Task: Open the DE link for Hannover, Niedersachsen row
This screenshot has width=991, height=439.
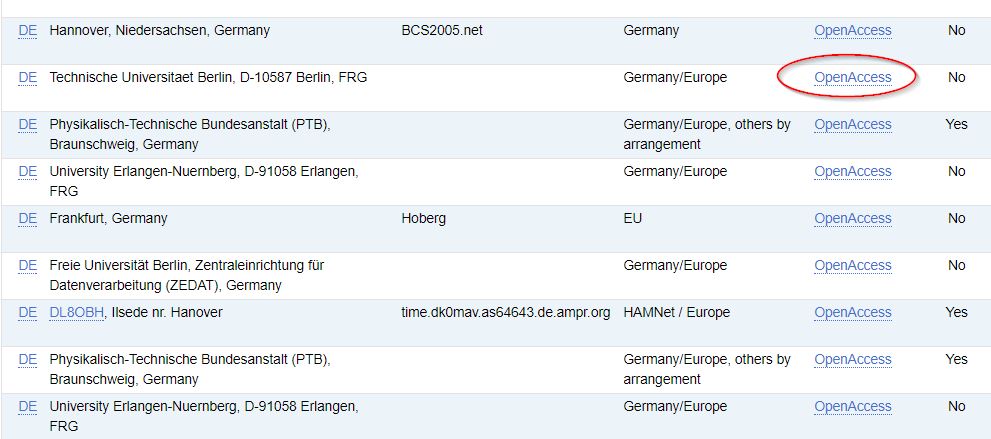Action: [x=28, y=30]
